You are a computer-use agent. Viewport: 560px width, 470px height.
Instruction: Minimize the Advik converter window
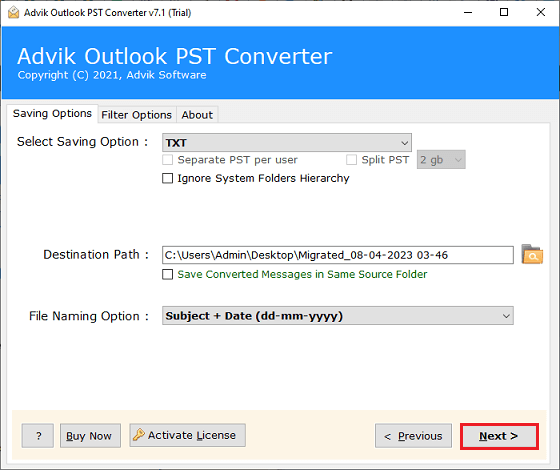point(468,12)
